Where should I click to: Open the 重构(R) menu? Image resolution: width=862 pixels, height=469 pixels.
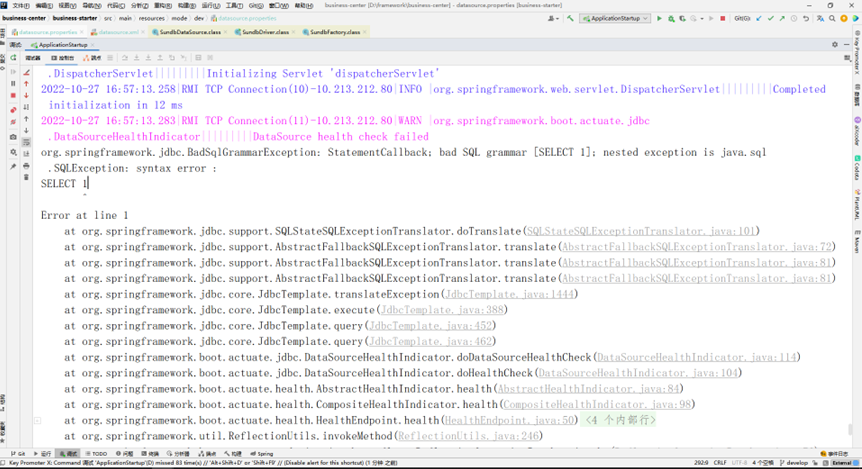[x=163, y=5]
